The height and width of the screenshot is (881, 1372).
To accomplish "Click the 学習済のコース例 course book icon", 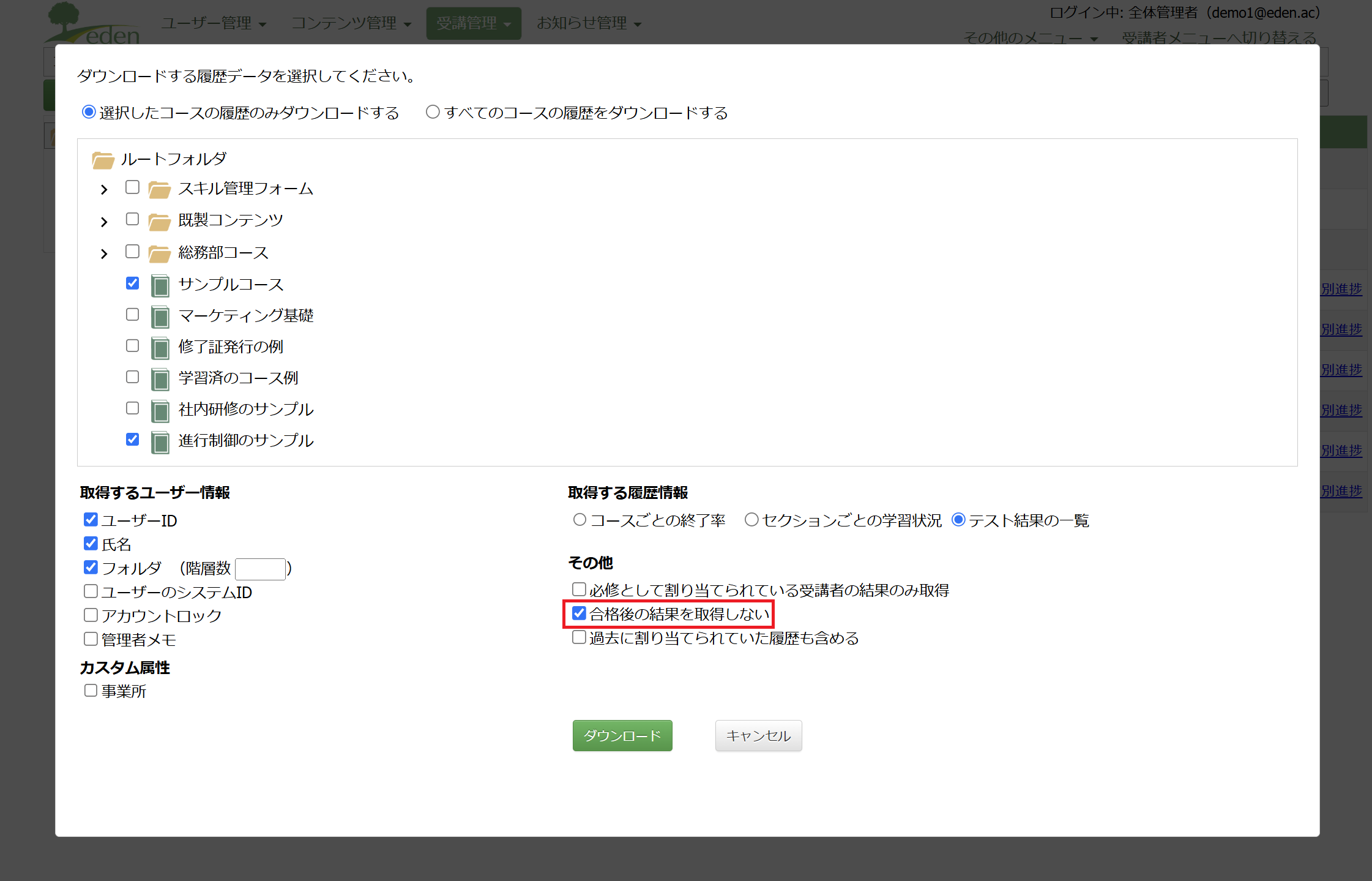I will [x=160, y=379].
